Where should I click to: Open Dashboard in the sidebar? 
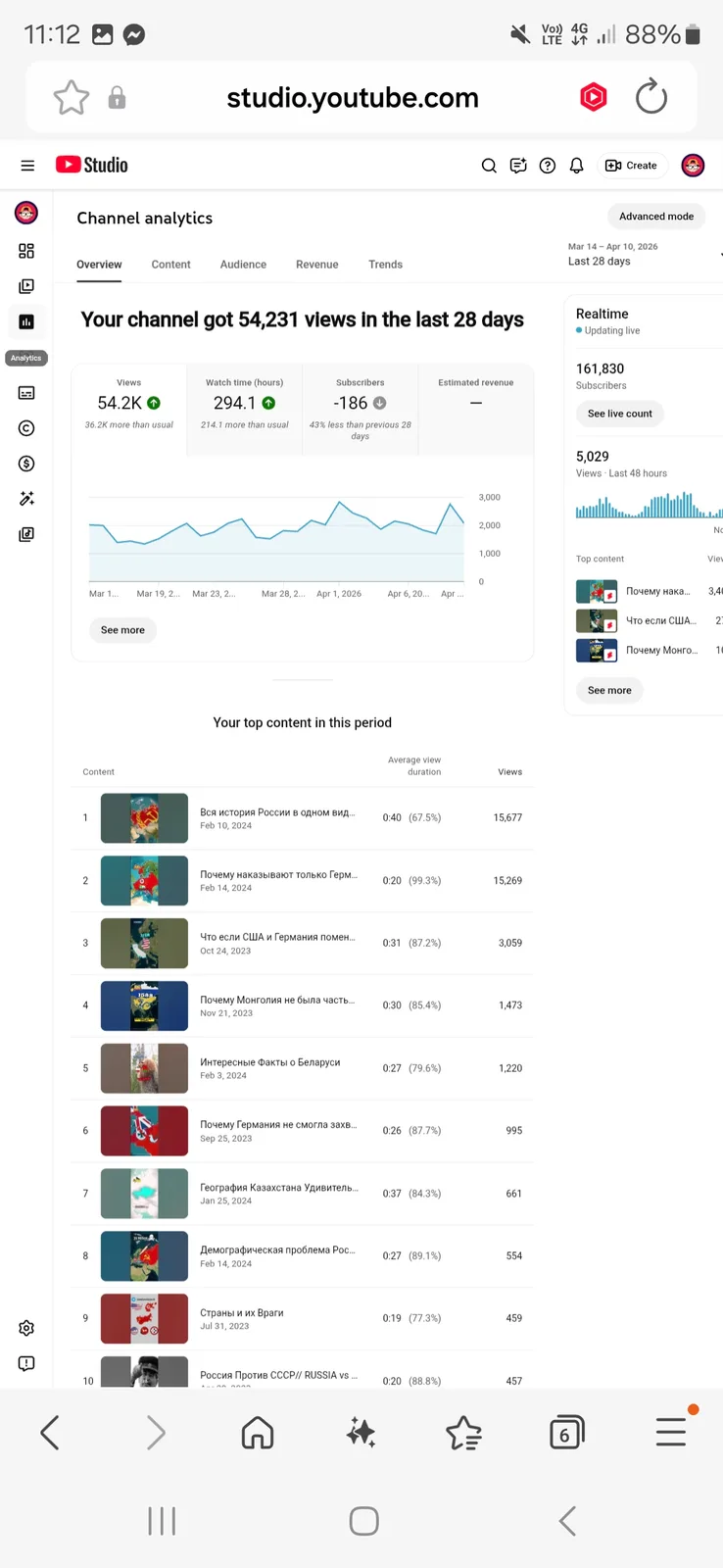(x=26, y=251)
